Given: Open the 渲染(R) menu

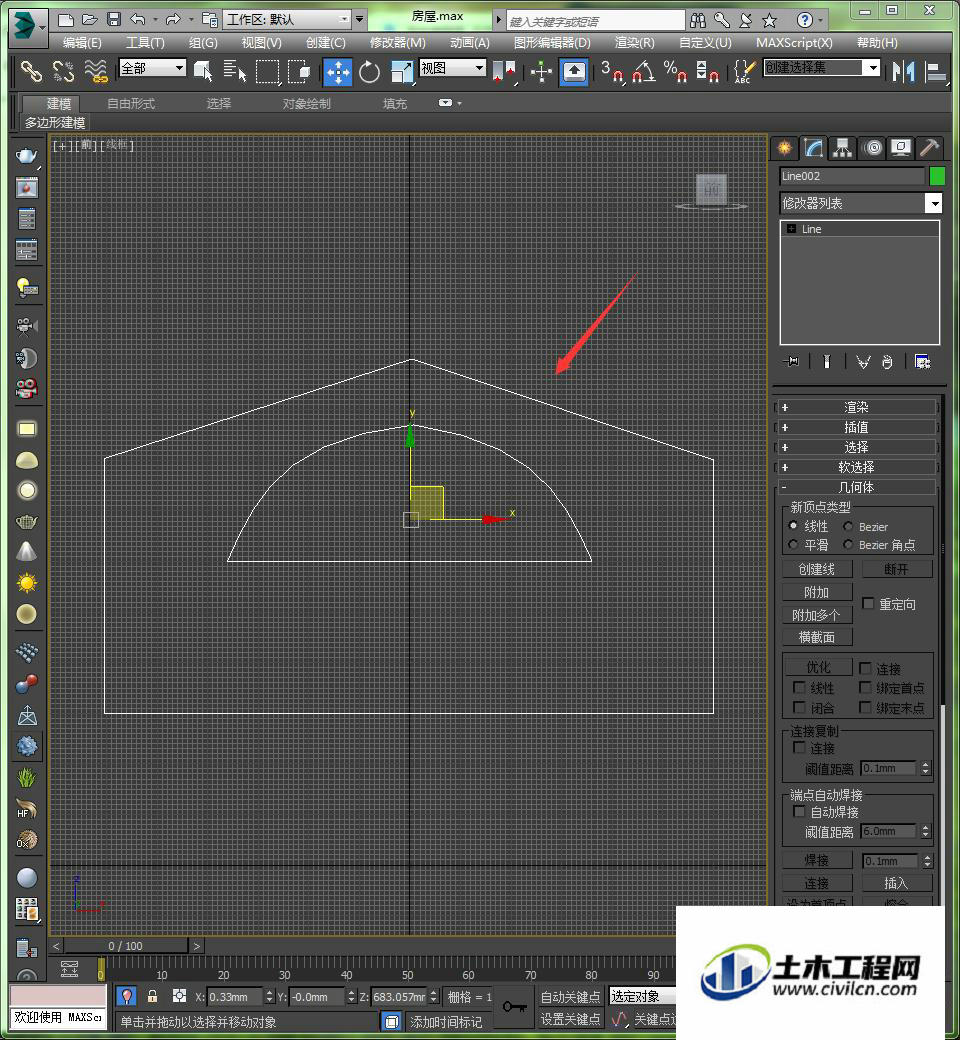Looking at the screenshot, I should pos(634,42).
